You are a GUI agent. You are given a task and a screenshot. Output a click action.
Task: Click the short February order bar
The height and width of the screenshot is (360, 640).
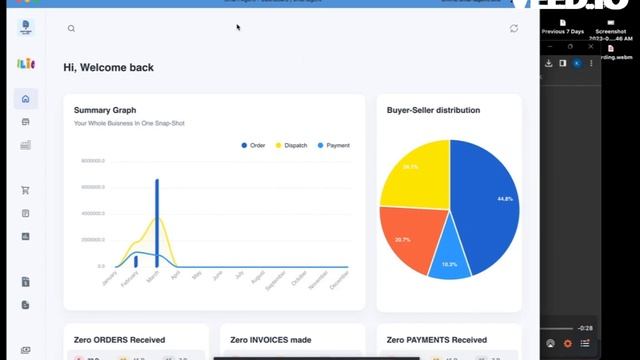point(136,262)
